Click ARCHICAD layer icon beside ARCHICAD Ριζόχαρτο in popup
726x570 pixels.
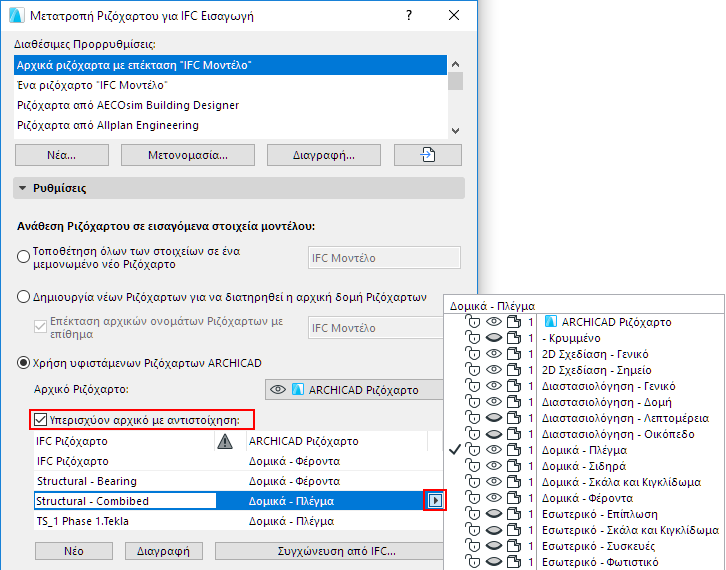[551, 321]
